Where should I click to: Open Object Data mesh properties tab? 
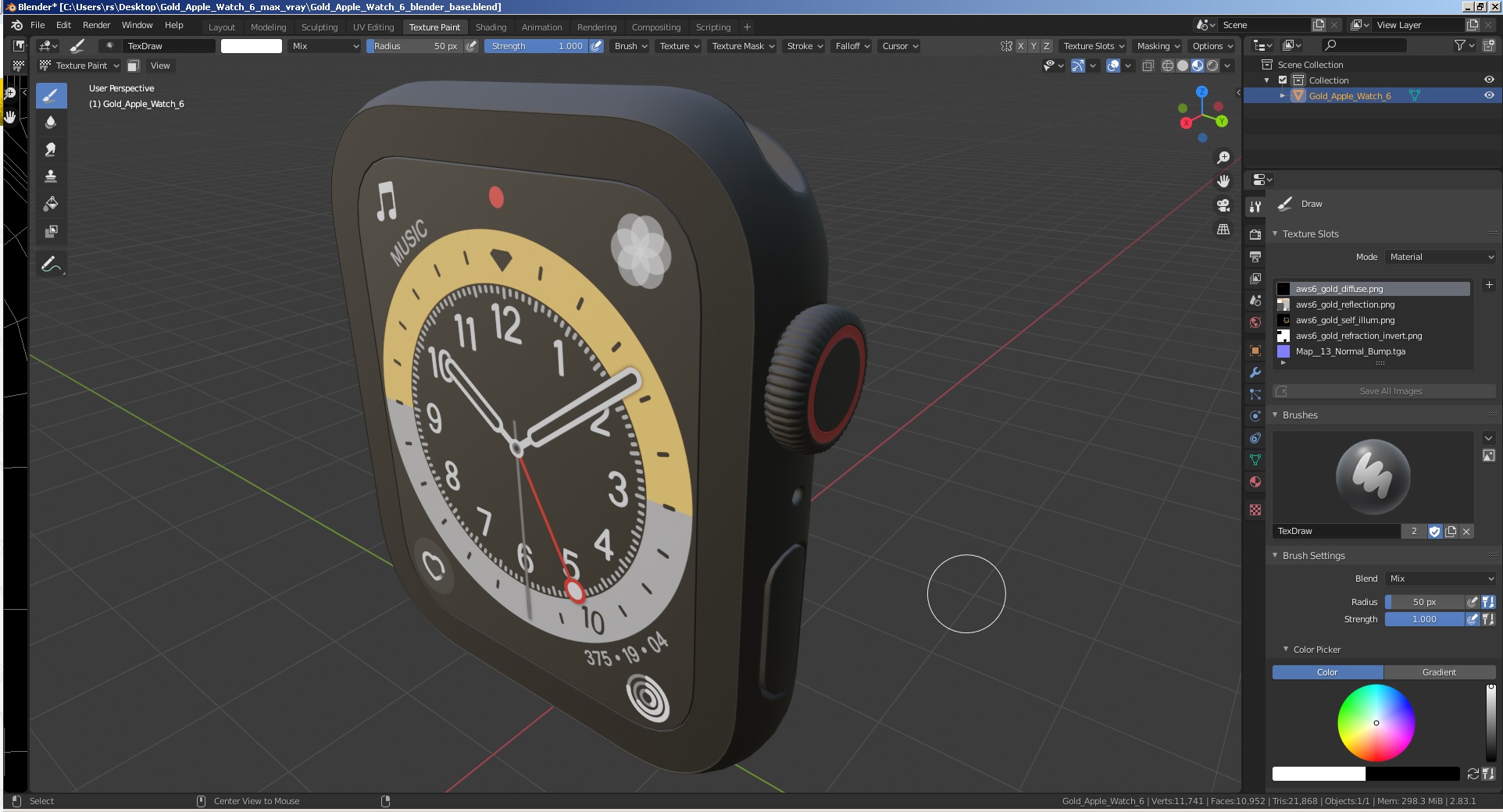tap(1255, 460)
